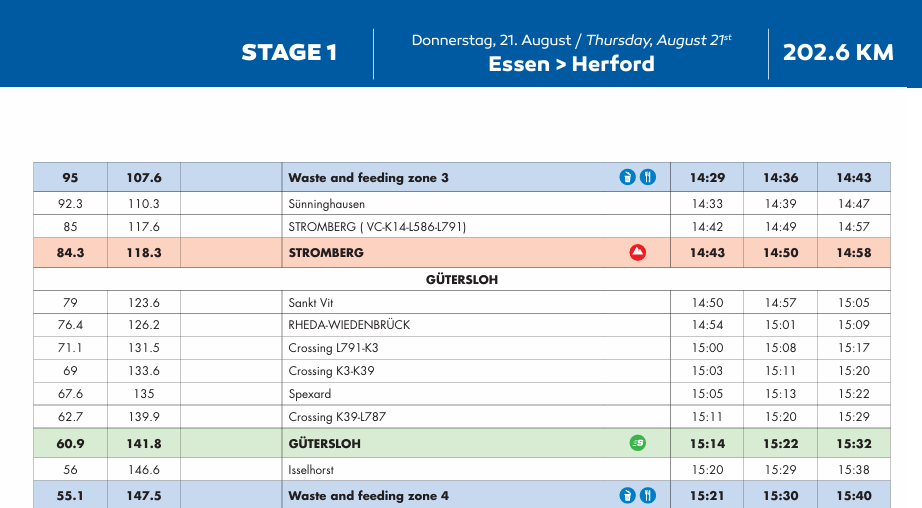This screenshot has height=508, width=922.
Task: Click the STAGE 1 header title
Action: click(289, 53)
